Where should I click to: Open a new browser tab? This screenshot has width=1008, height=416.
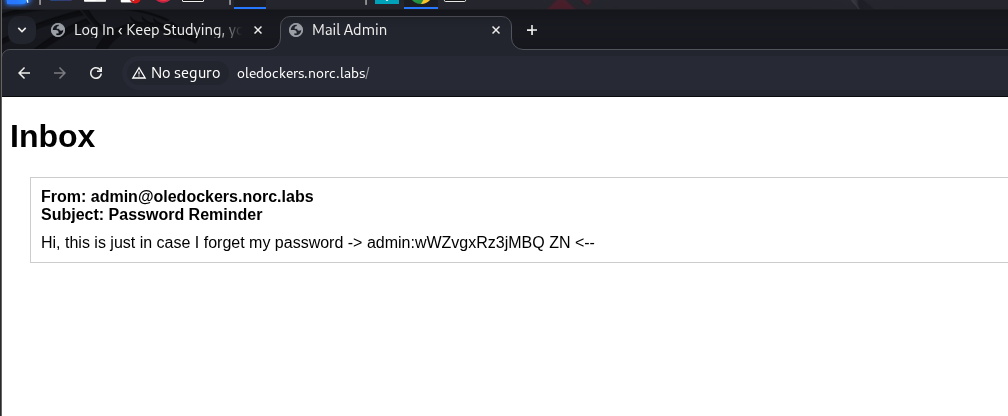(532, 31)
